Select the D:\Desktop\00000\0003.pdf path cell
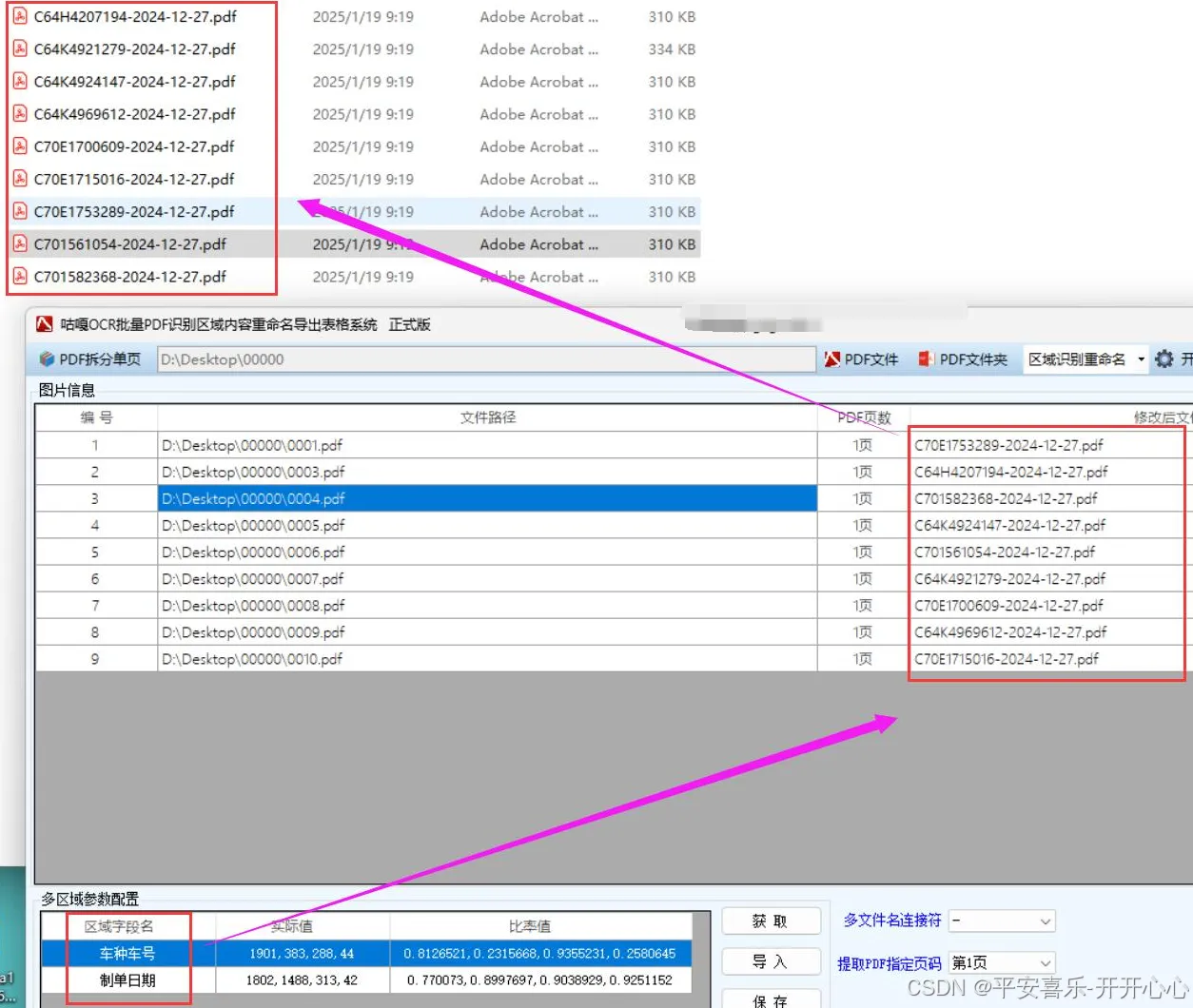The image size is (1193, 1008). coord(487,472)
